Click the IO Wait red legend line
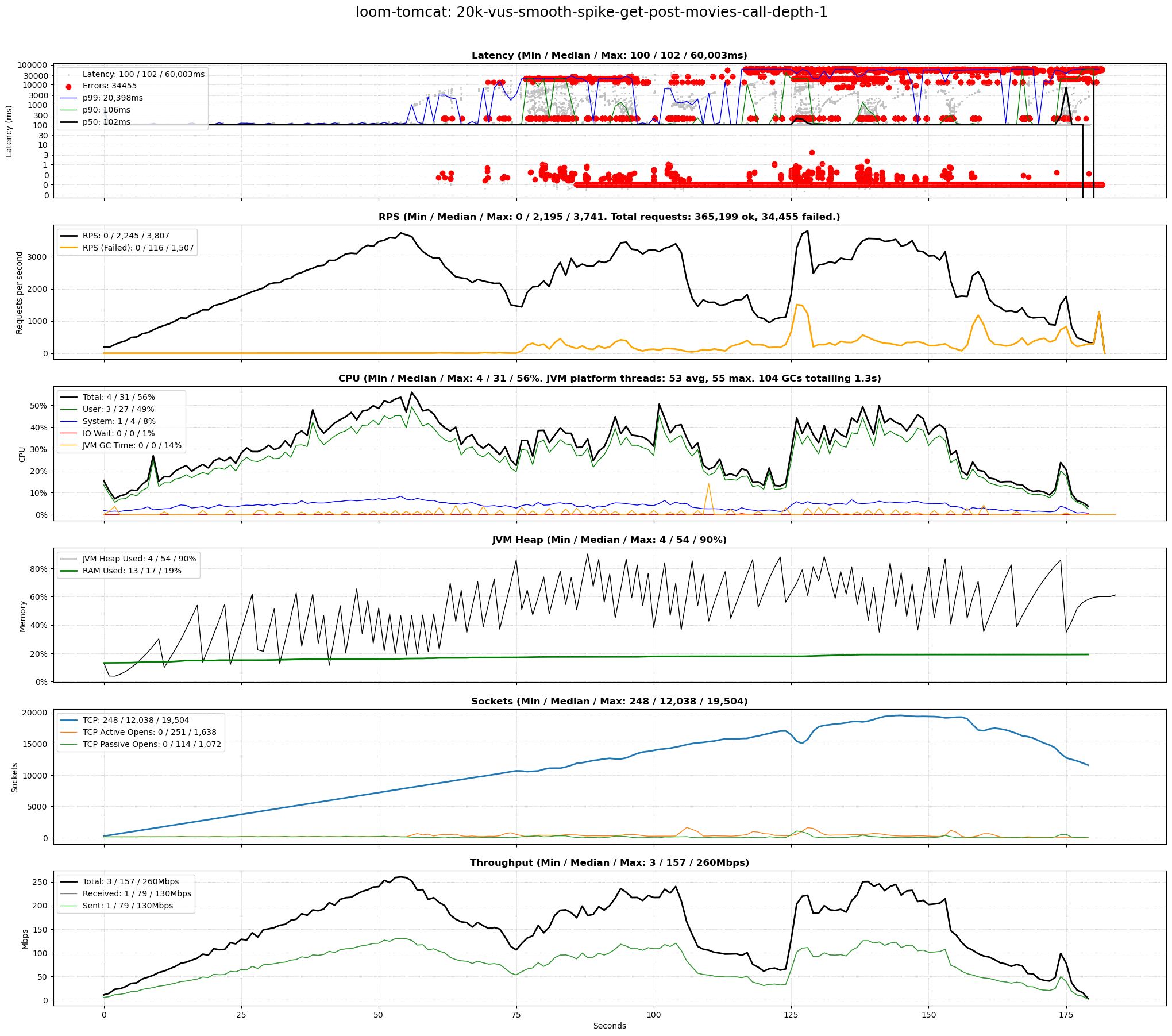 (68, 434)
